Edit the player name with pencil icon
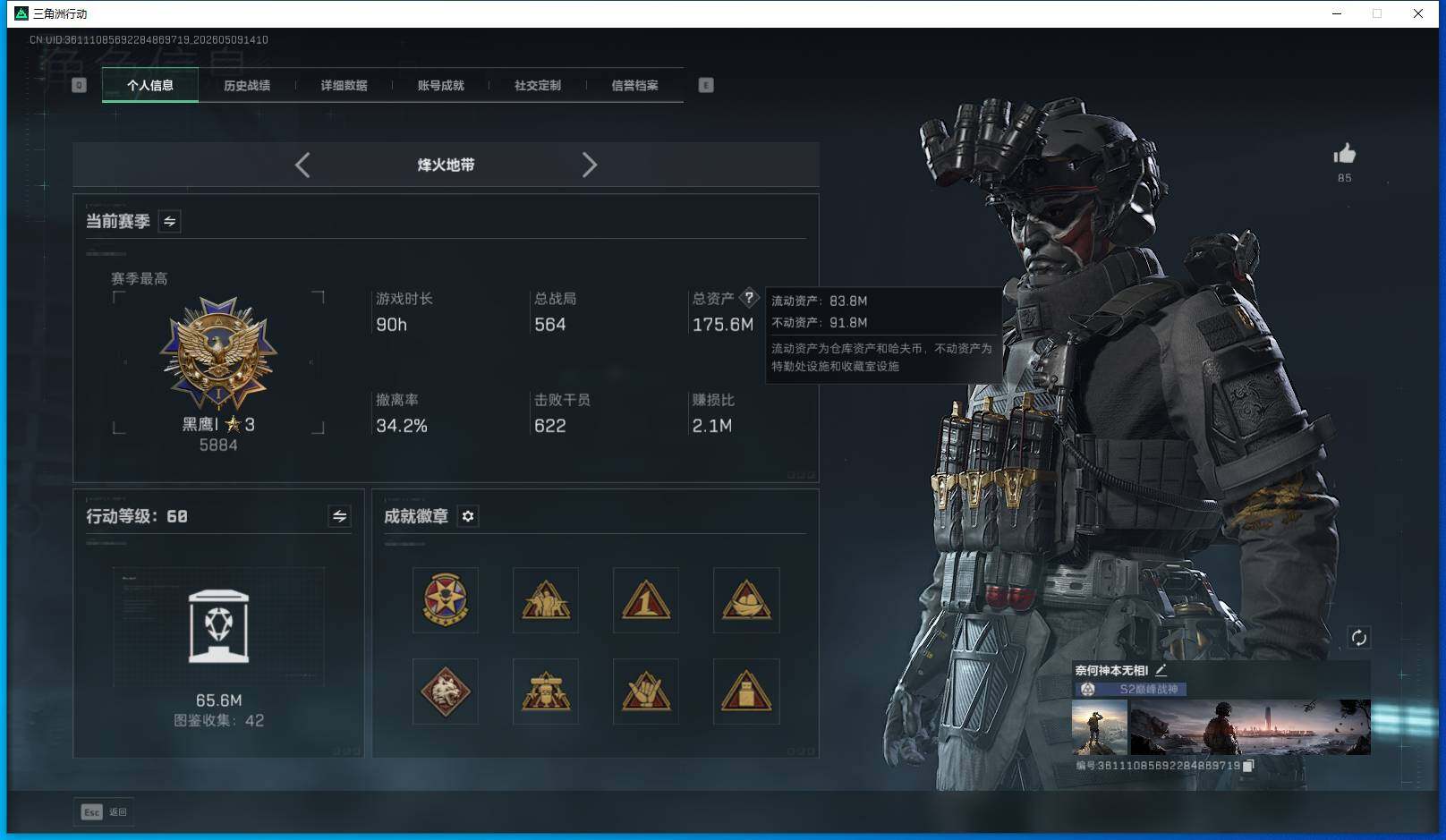The width and height of the screenshot is (1446, 840). point(1161,669)
